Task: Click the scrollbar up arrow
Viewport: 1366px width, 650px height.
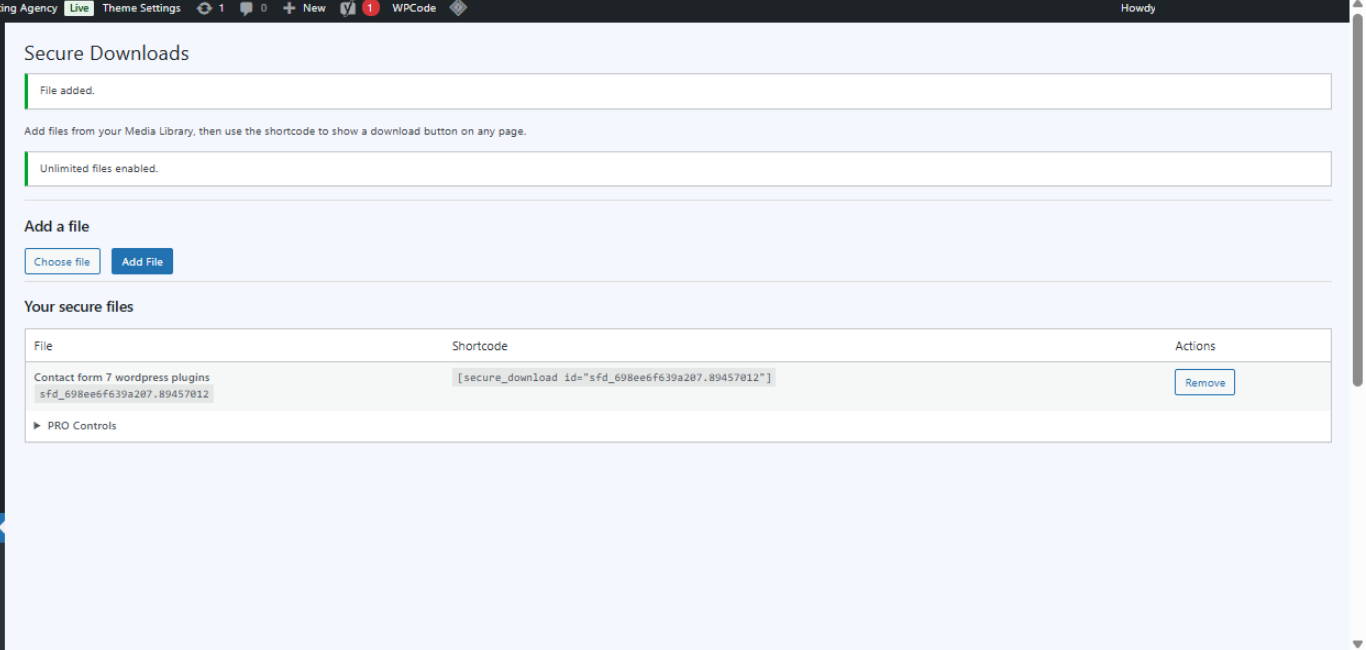Action: pyautogui.click(x=1357, y=7)
